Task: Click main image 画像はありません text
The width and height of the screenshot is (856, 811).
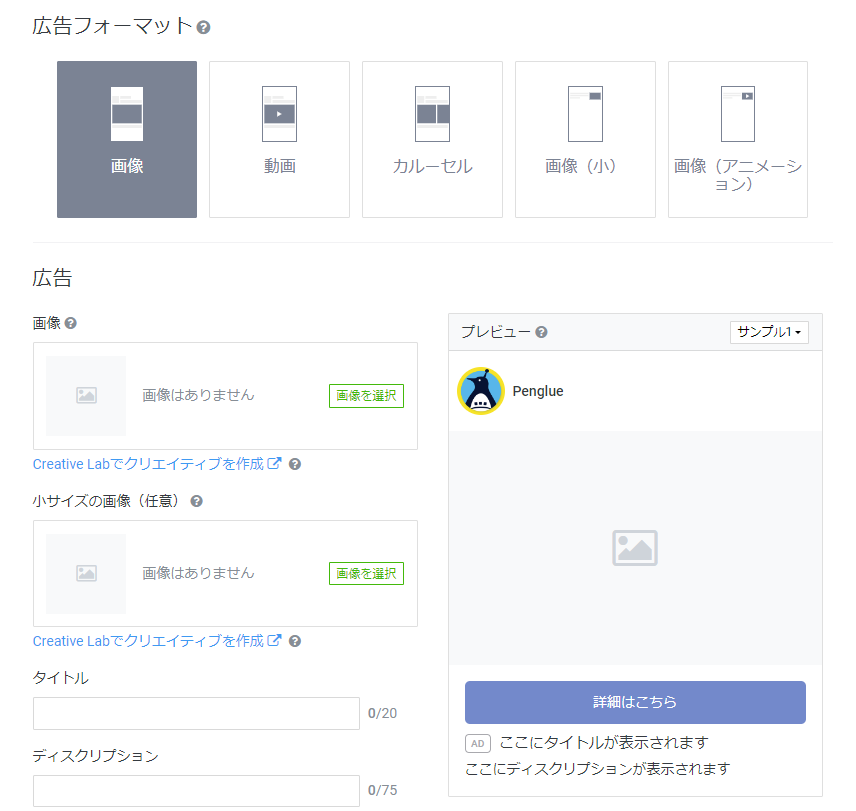Action: pos(198,395)
